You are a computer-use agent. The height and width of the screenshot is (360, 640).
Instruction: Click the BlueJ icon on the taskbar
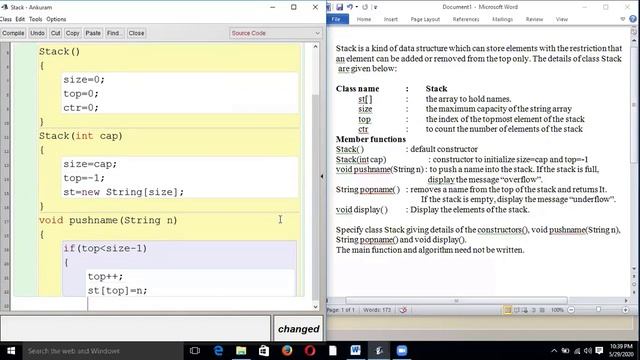coord(379,351)
